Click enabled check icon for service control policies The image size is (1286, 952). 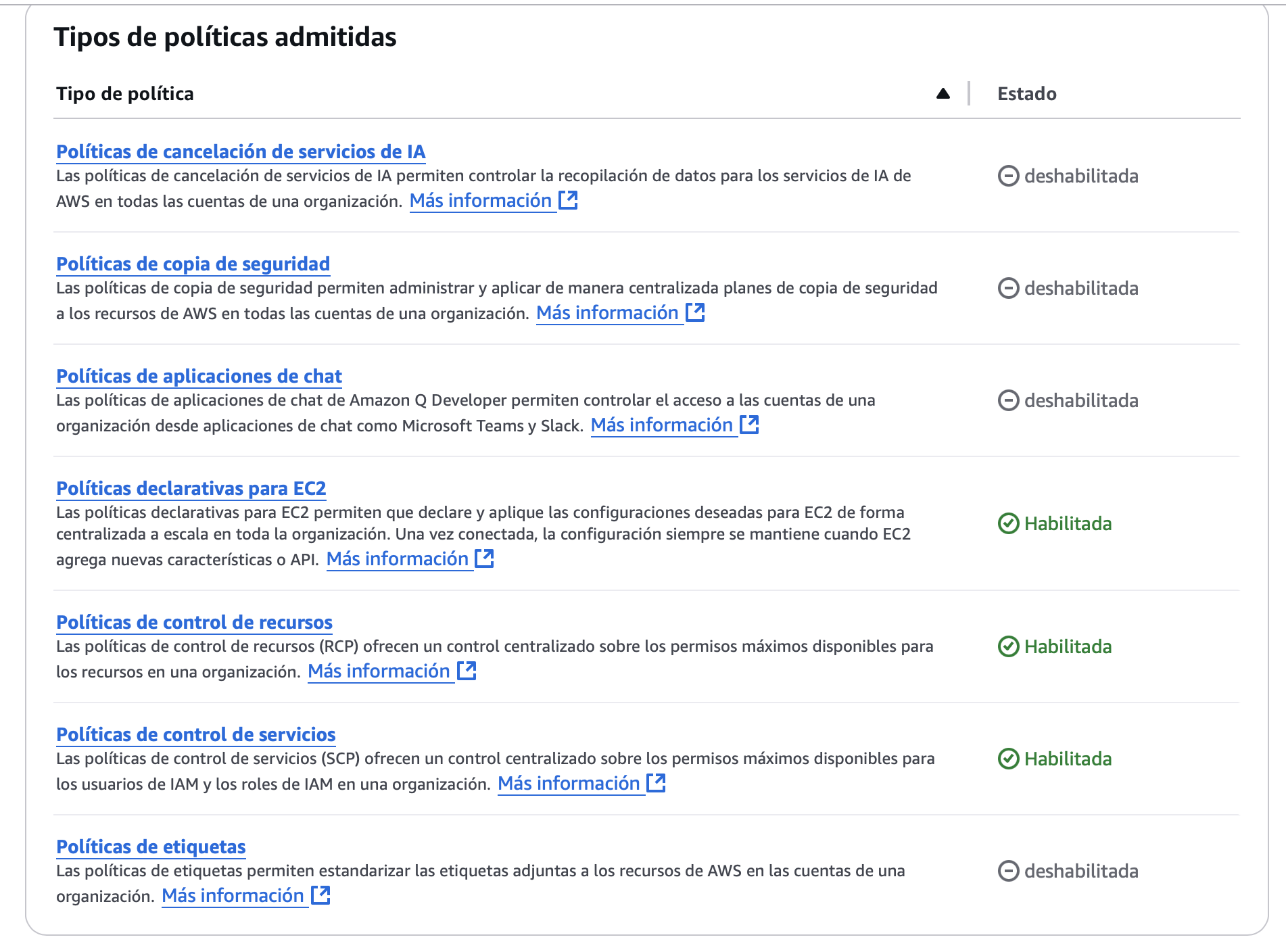pos(1008,759)
